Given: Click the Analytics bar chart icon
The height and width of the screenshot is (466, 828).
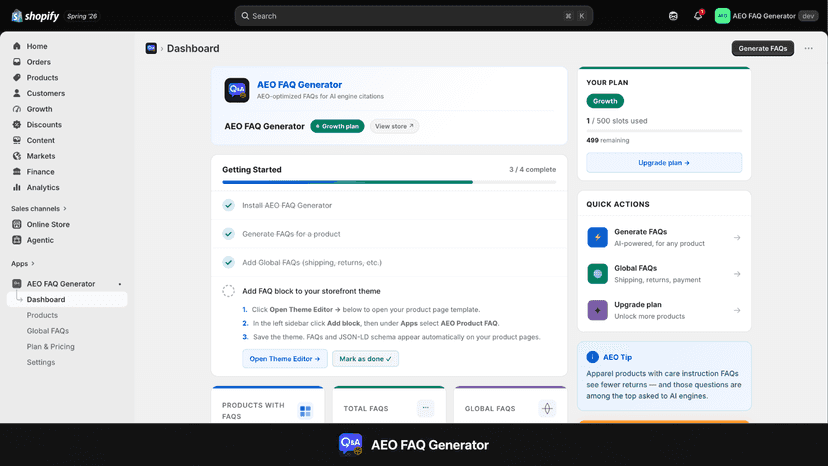Looking at the screenshot, I should coord(17,187).
